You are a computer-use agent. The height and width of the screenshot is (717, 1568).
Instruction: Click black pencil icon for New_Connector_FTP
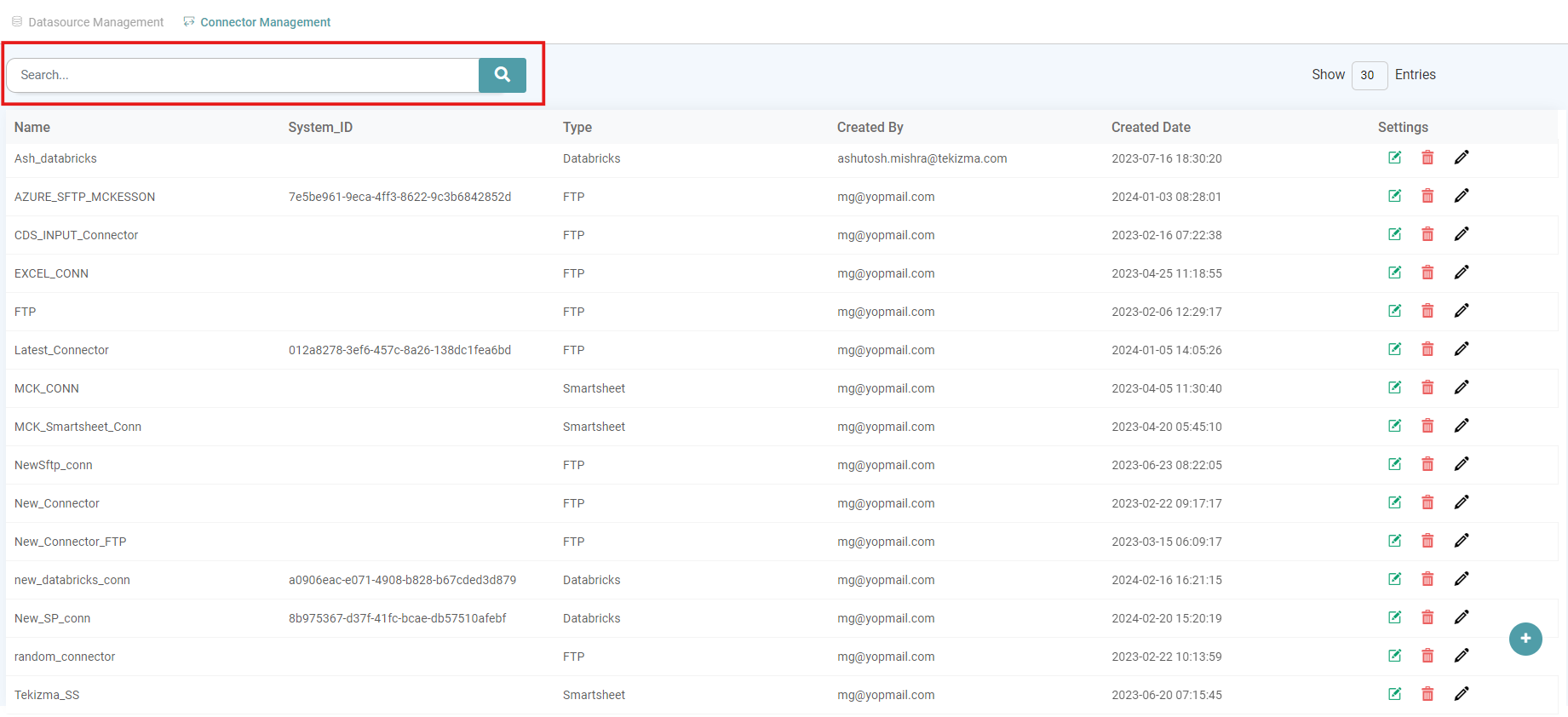point(1461,541)
